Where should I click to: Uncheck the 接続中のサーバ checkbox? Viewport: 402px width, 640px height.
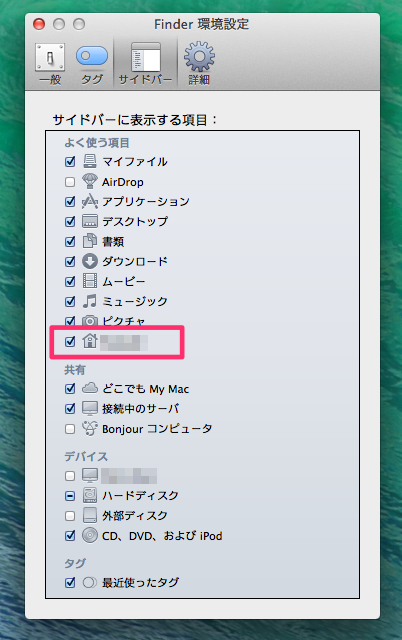click(70, 409)
